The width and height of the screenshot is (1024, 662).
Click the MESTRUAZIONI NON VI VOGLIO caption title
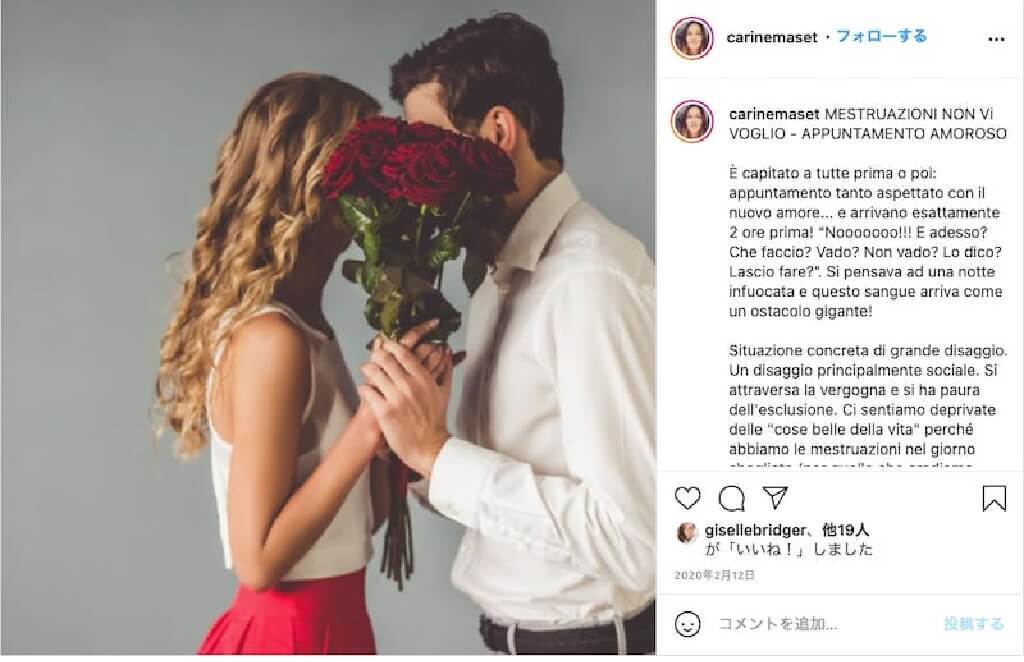[x=868, y=123]
